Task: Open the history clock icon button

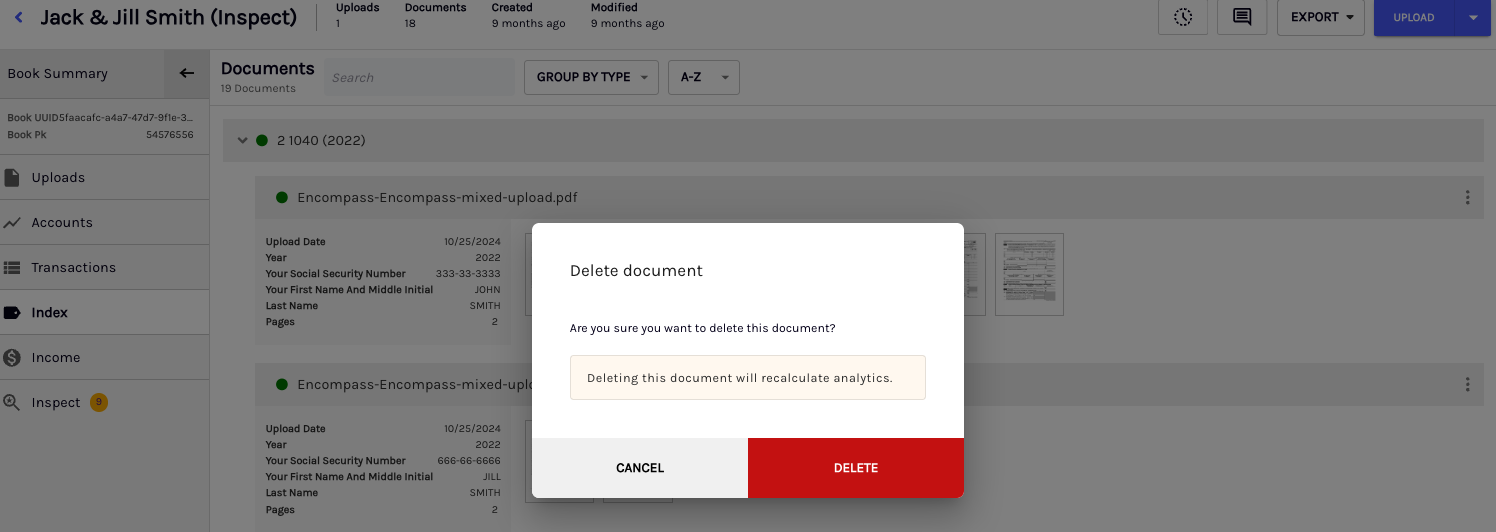Action: pos(1183,17)
